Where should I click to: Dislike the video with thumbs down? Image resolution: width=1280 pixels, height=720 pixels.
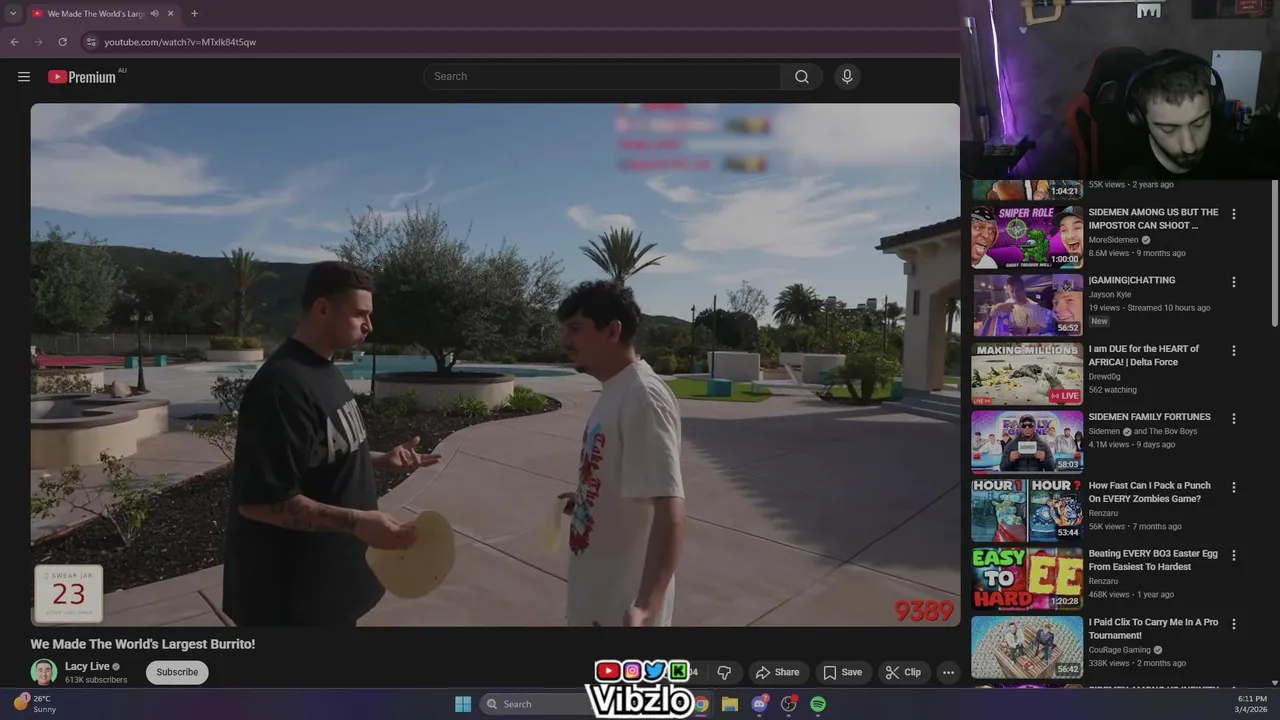pos(724,672)
